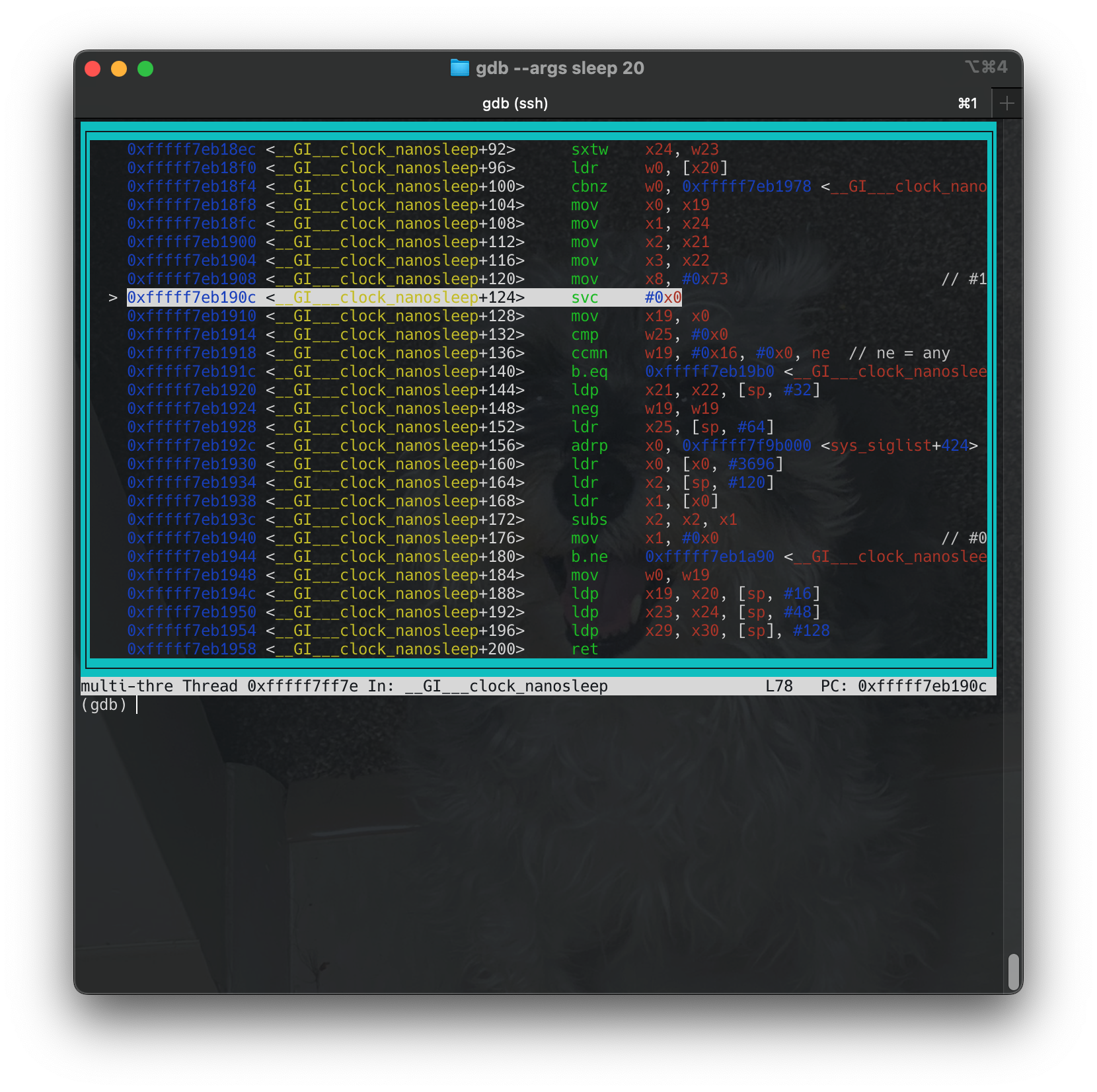The height and width of the screenshot is (1092, 1097).
Task: Select the "gdb (ssh)" tab
Action: point(515,103)
